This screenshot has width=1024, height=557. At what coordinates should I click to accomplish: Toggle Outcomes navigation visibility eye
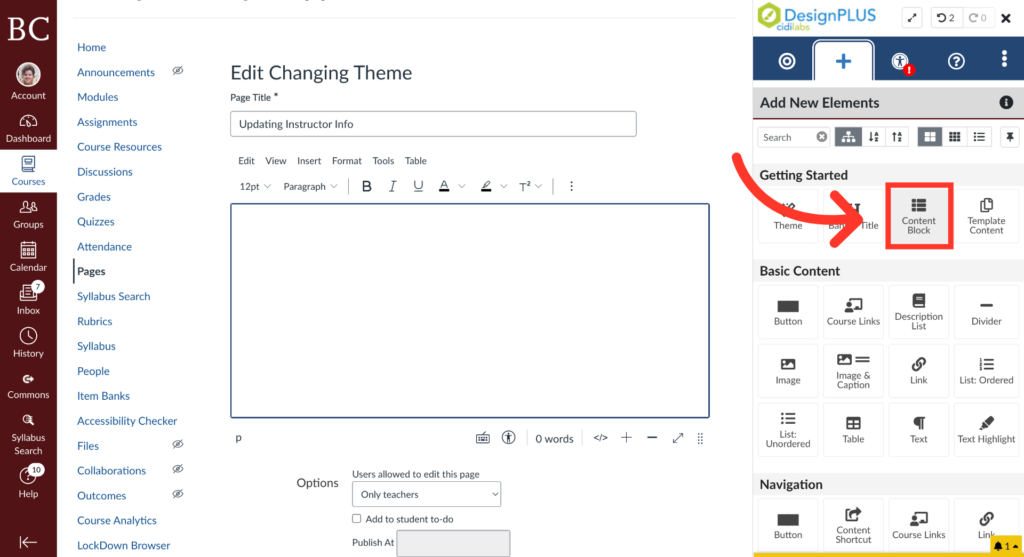(178, 494)
